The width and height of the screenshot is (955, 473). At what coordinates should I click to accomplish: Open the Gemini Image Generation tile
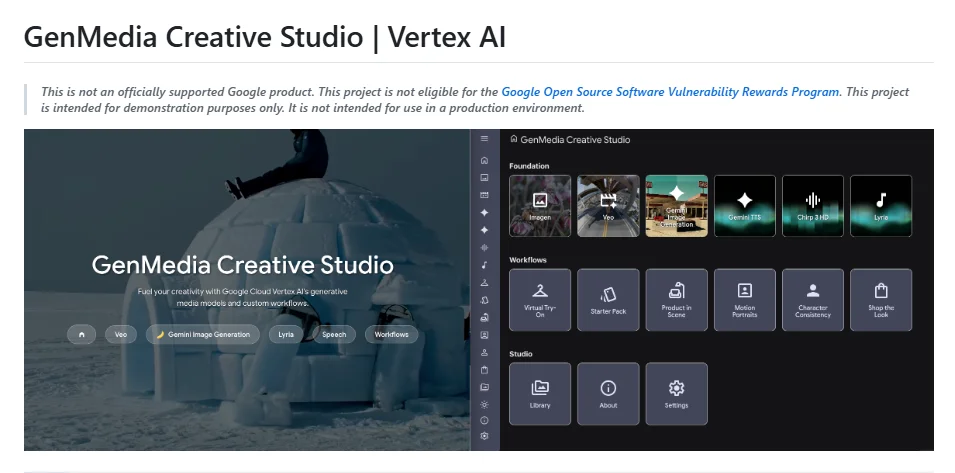coord(677,206)
